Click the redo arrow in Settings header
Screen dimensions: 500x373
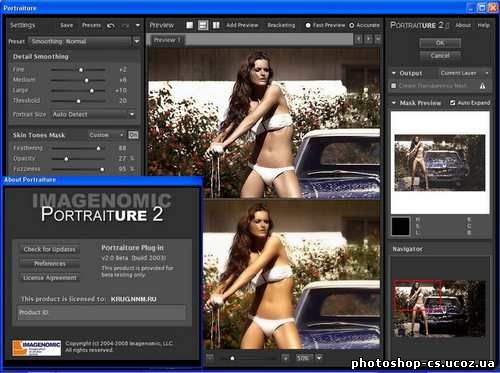click(125, 25)
